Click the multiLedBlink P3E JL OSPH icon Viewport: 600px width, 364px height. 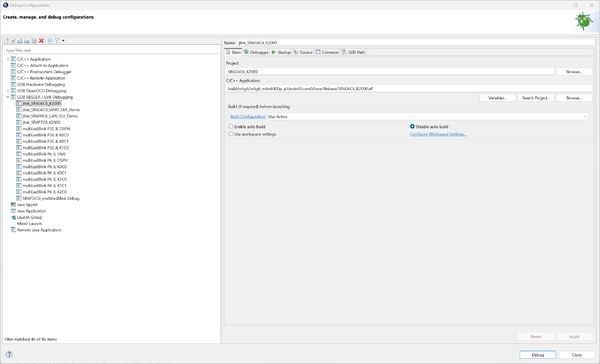tap(19, 129)
